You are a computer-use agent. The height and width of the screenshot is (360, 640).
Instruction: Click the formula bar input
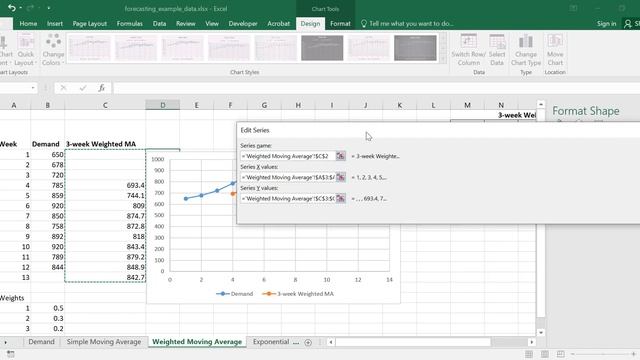376,88
